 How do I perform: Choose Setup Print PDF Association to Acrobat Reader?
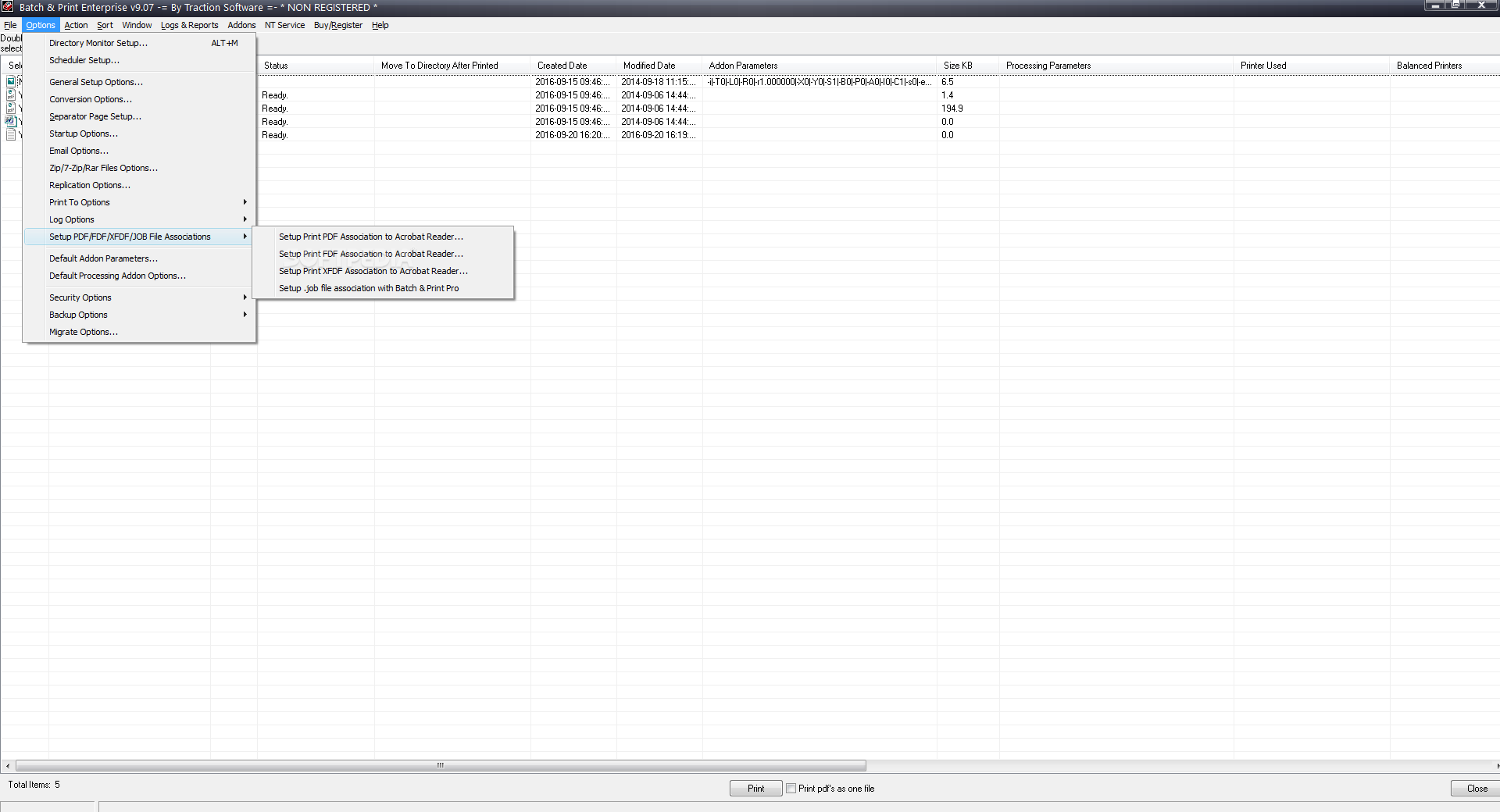pyautogui.click(x=383, y=237)
